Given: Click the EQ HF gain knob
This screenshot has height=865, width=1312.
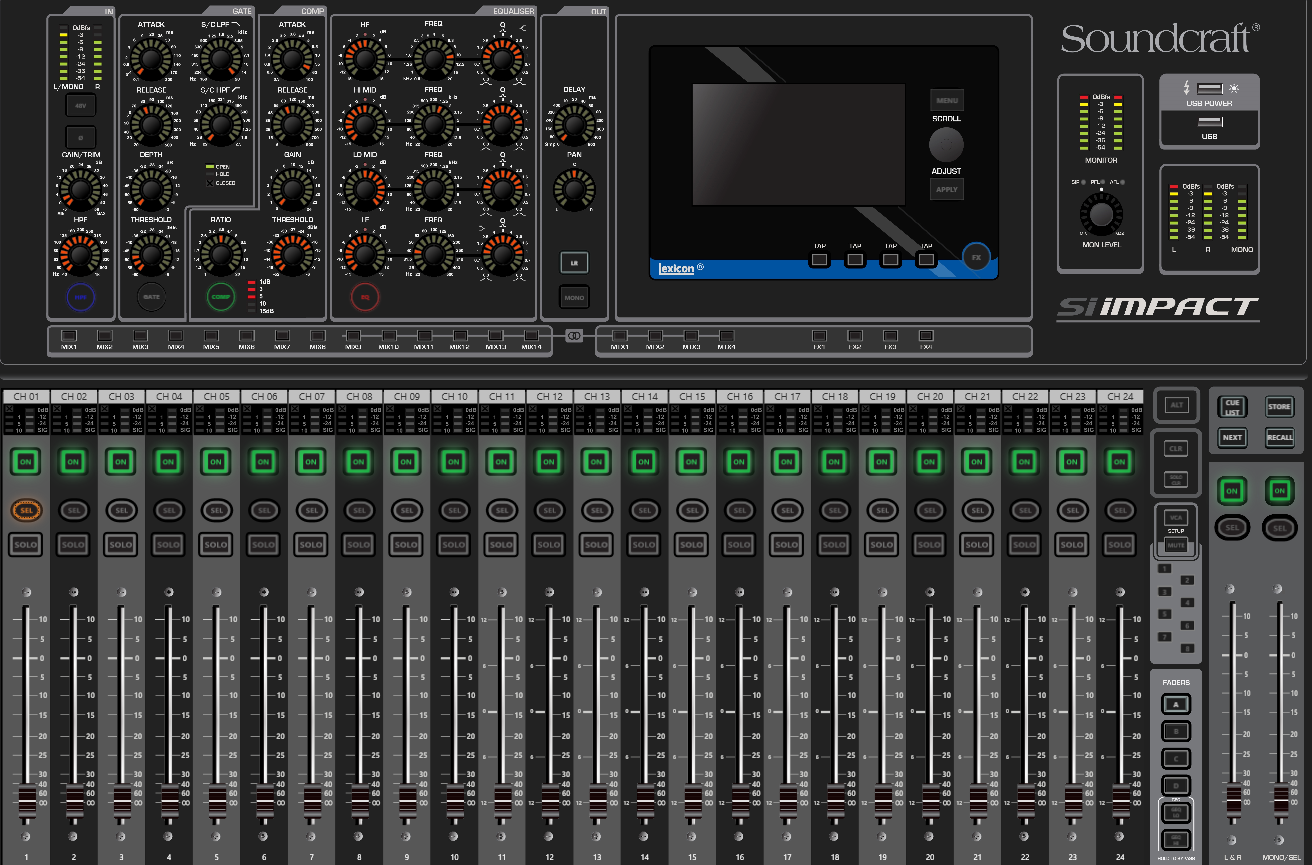Looking at the screenshot, I should [365, 60].
